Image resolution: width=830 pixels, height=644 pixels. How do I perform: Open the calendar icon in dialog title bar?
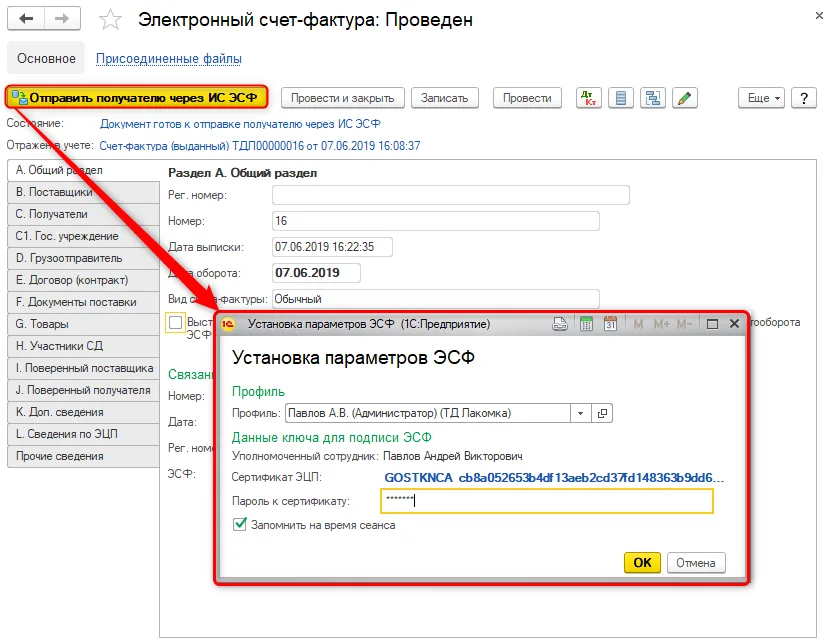point(610,324)
